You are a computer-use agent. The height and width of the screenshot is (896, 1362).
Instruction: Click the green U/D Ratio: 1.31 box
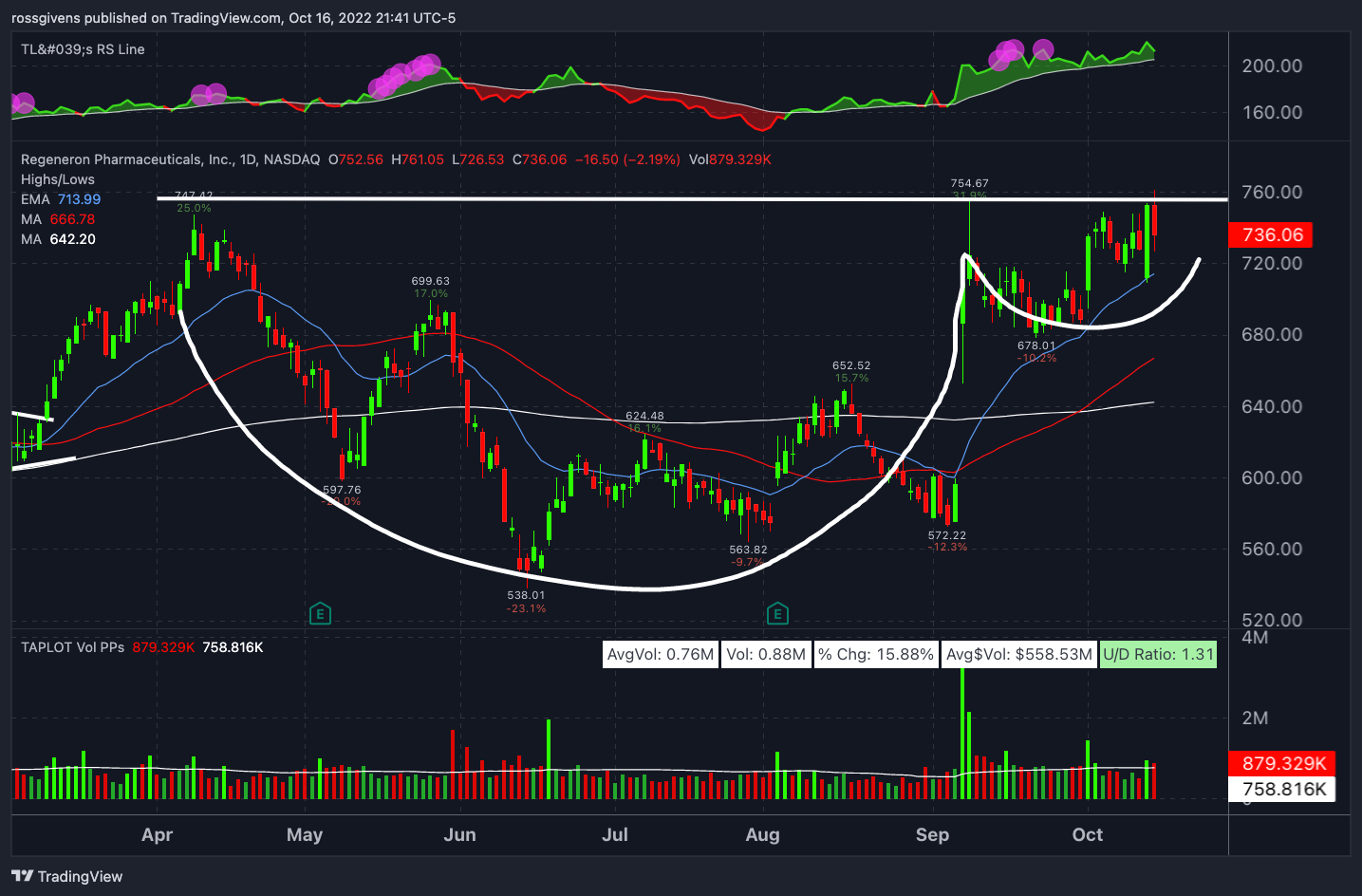click(x=1158, y=654)
